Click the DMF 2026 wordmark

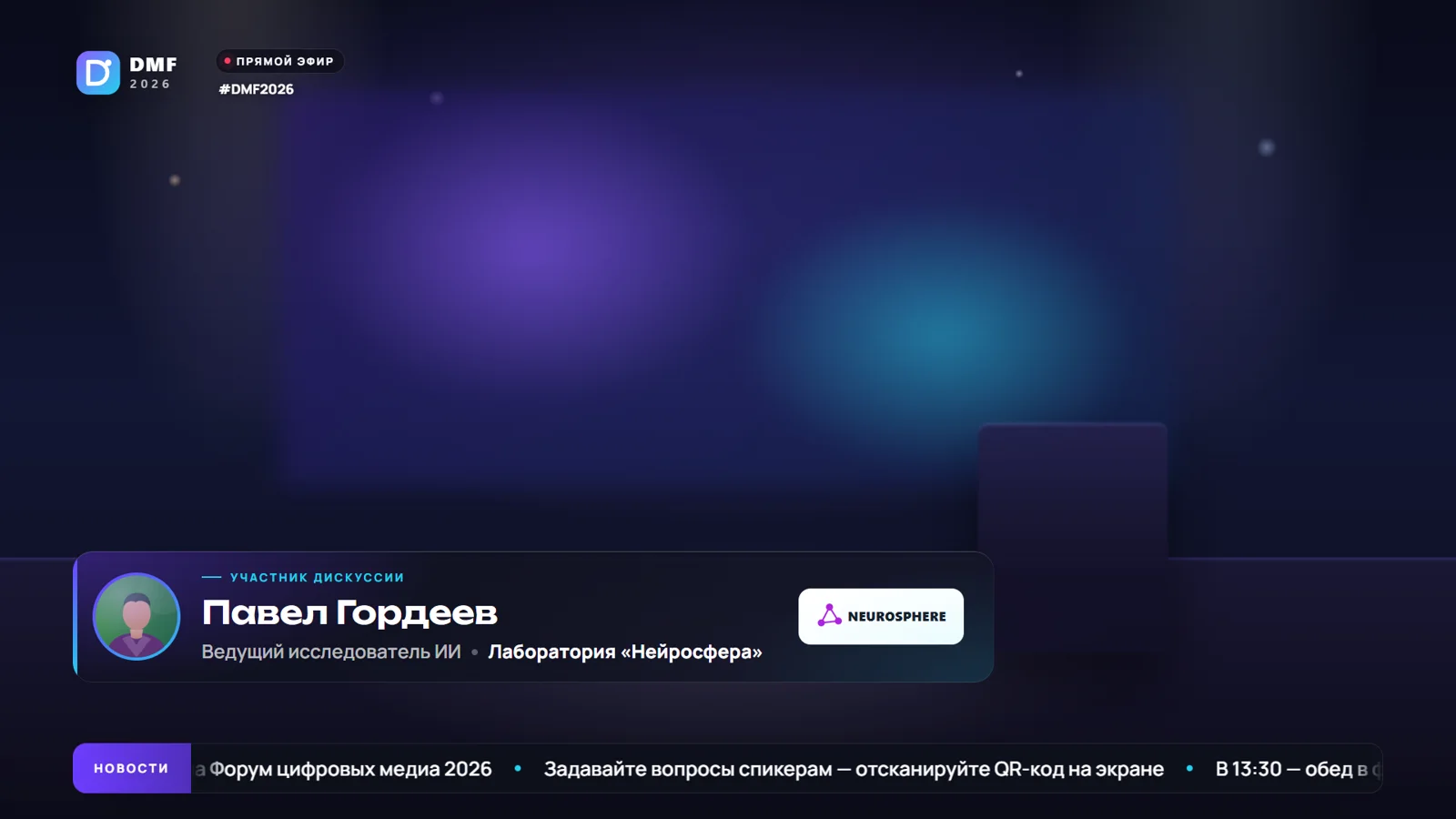pos(153,73)
